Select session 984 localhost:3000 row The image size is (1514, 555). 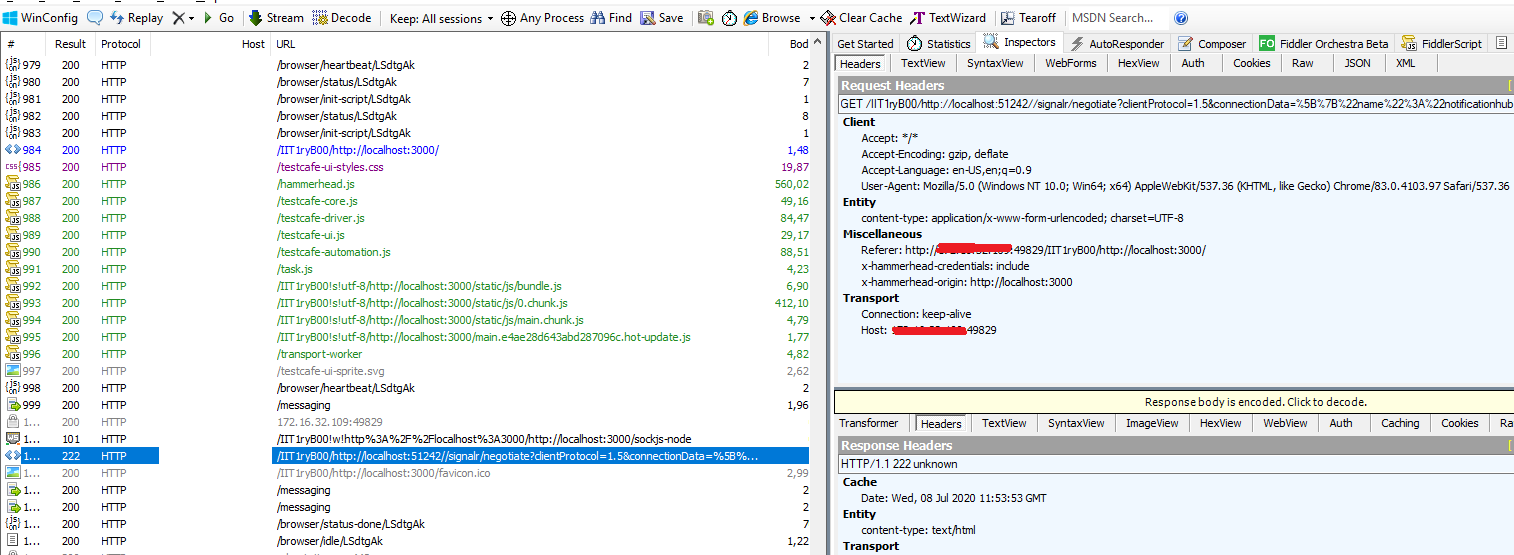click(x=407, y=150)
